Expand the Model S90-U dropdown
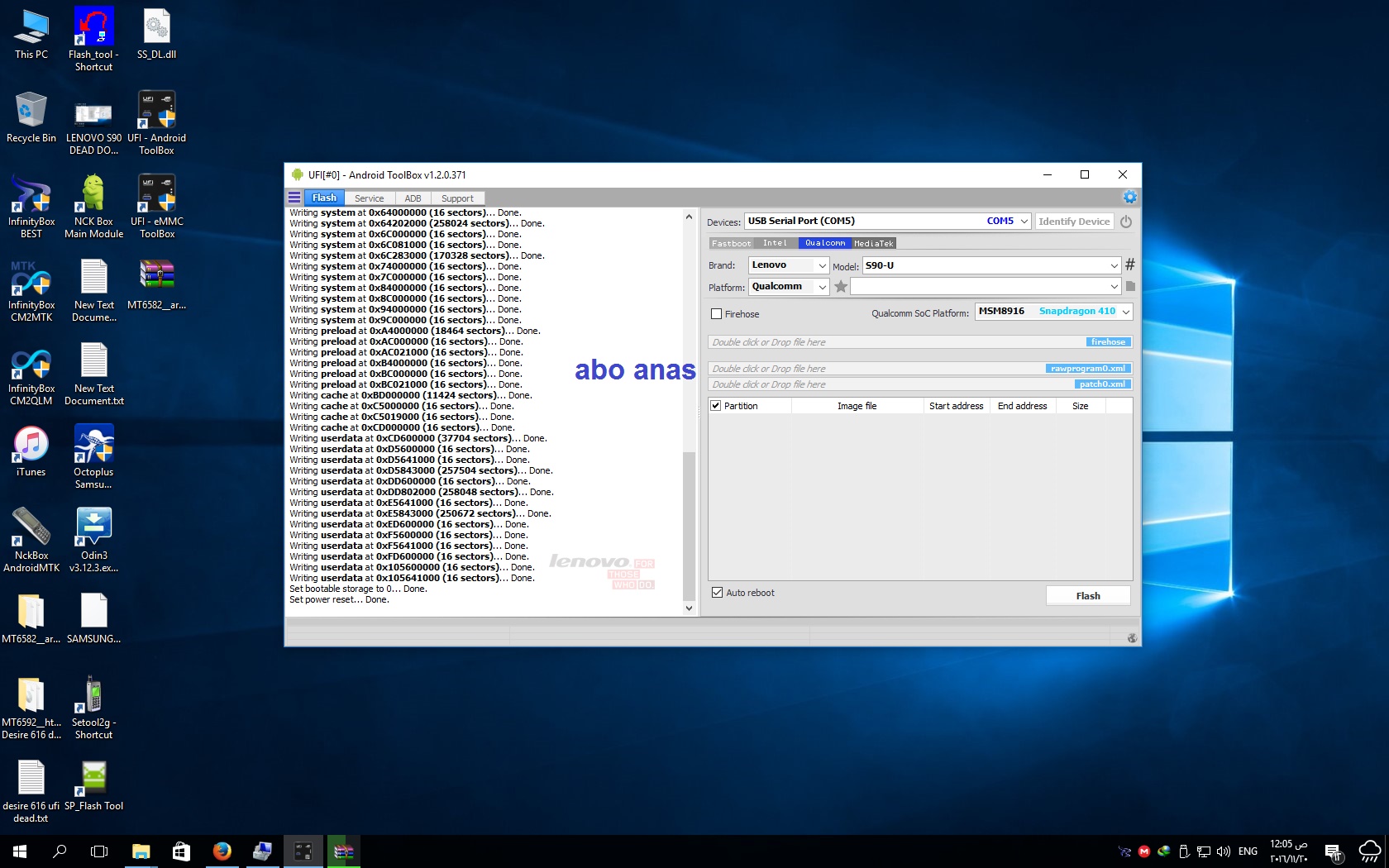The image size is (1389, 868). [1114, 265]
